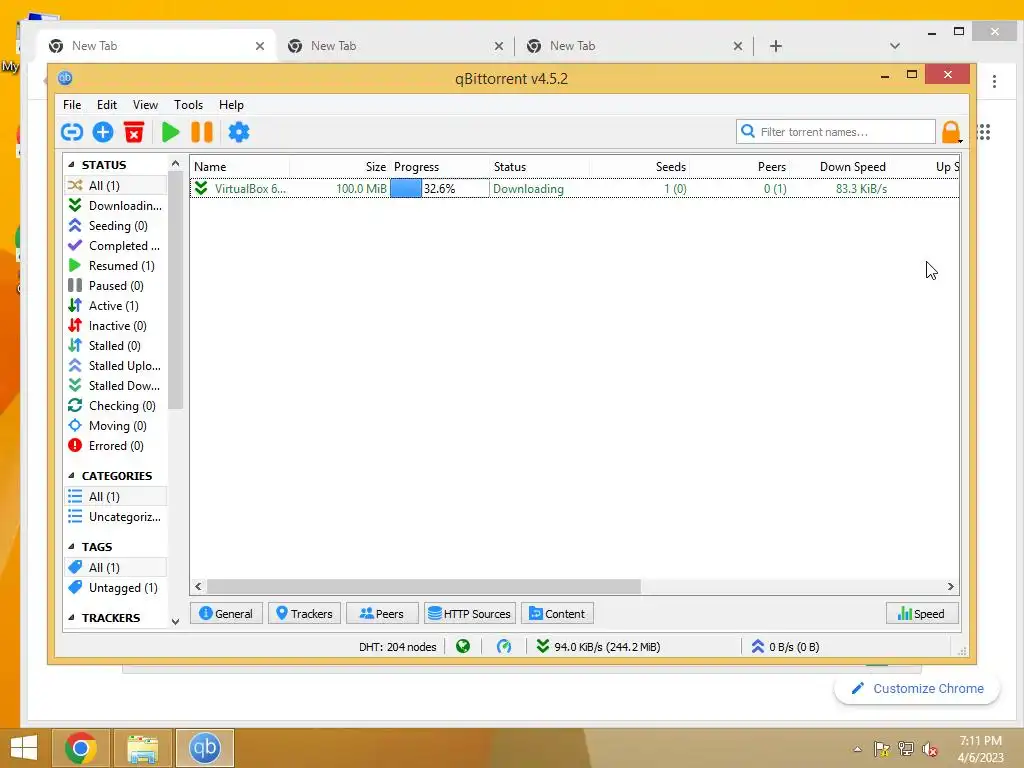Select the Stalled (0) filter
The width and height of the screenshot is (1024, 768).
coord(116,346)
